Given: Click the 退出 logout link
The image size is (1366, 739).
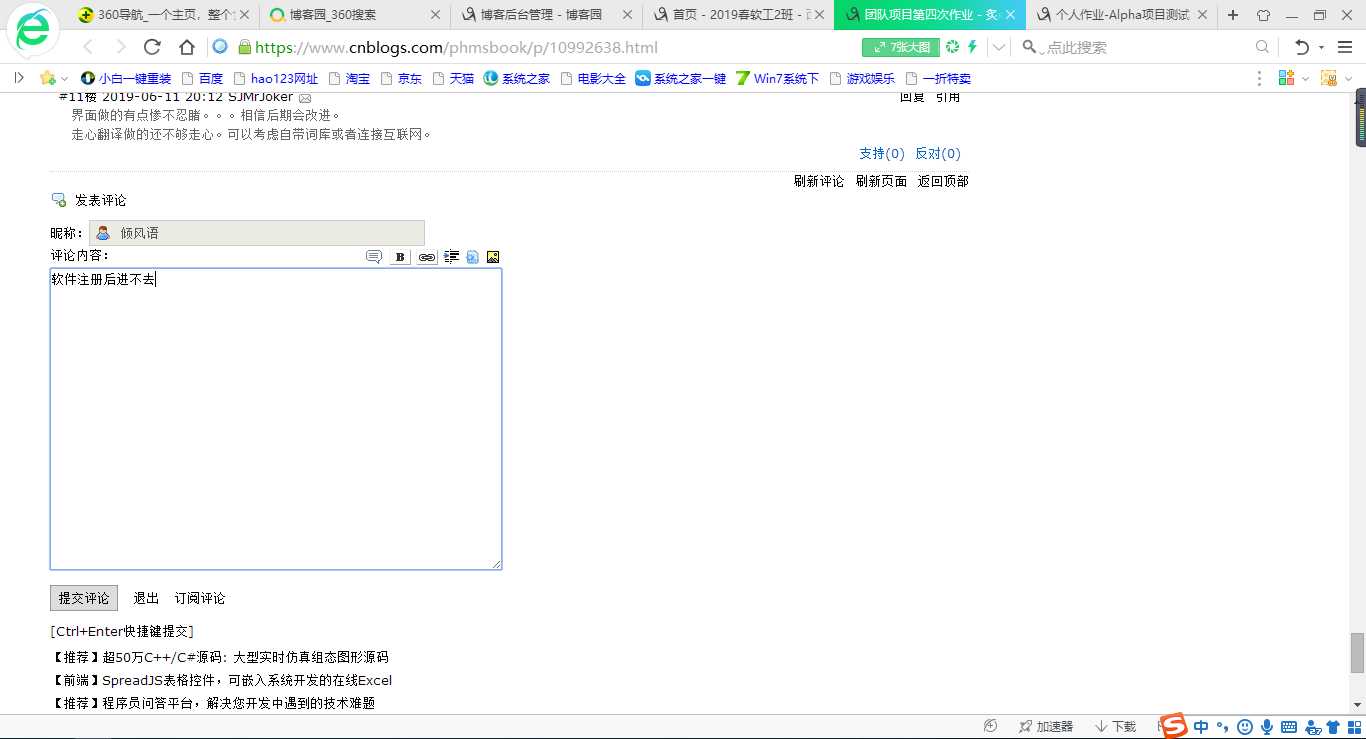Looking at the screenshot, I should [146, 598].
